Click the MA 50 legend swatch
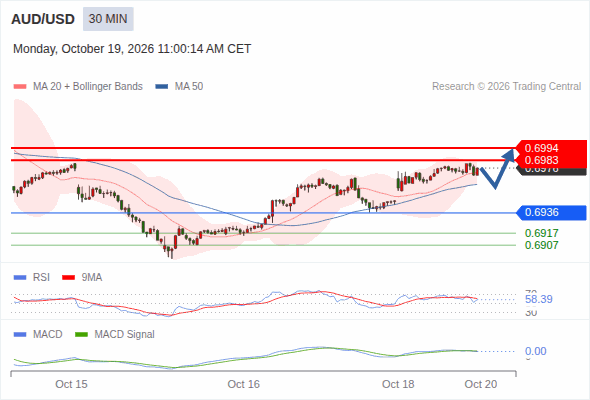Screen dimensions: 590x400 tap(161, 87)
